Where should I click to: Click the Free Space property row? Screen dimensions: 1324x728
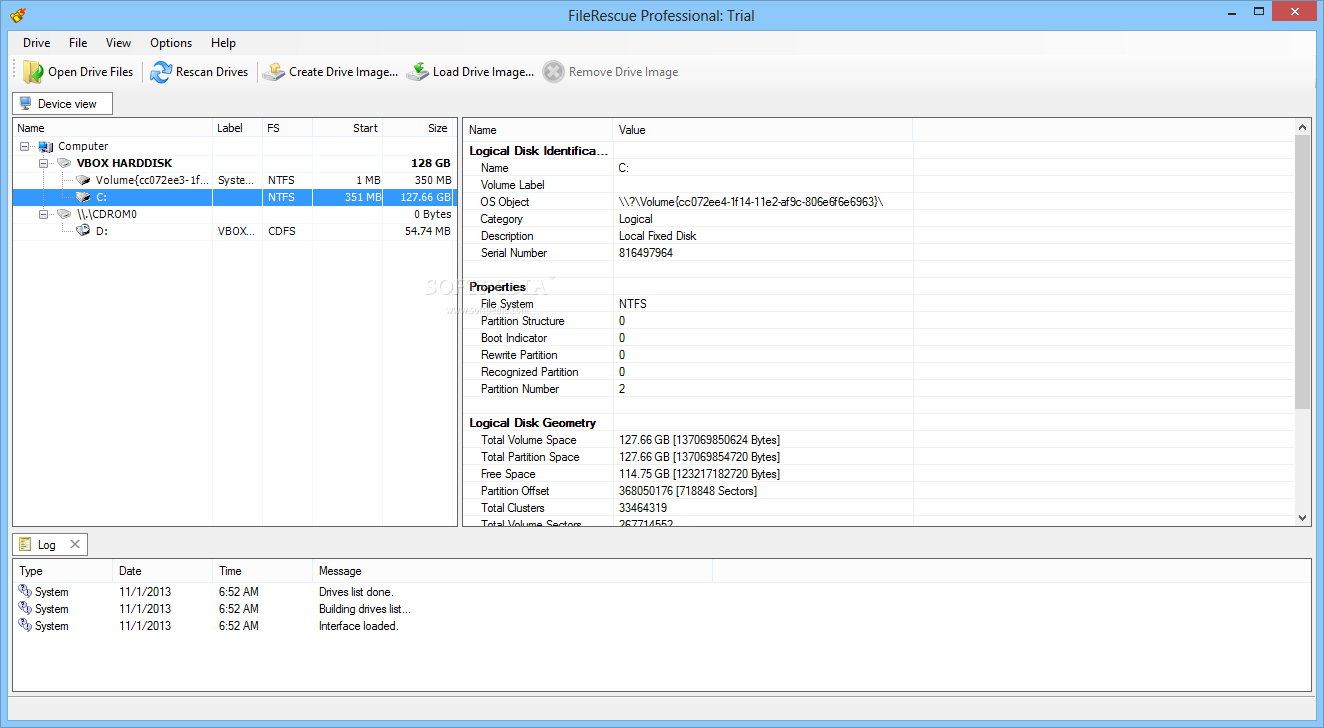(879, 474)
